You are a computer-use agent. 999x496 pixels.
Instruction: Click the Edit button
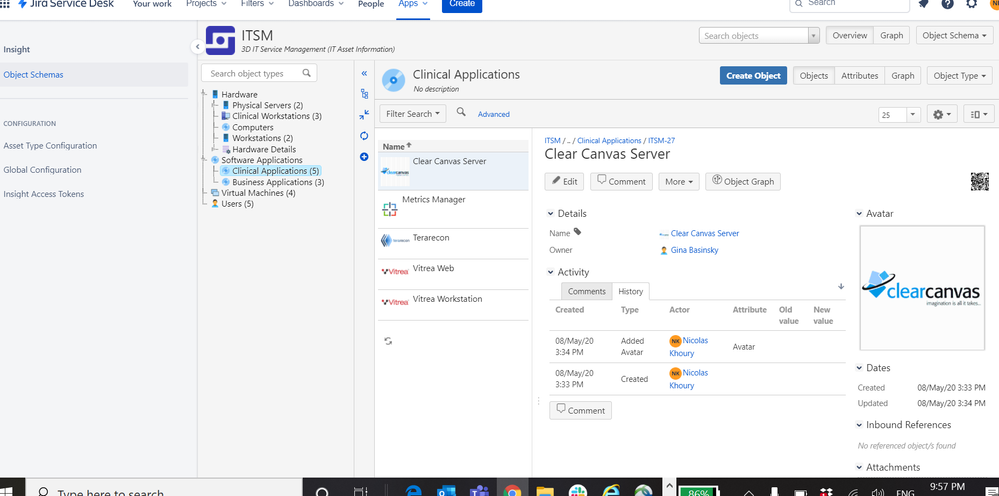coord(564,181)
